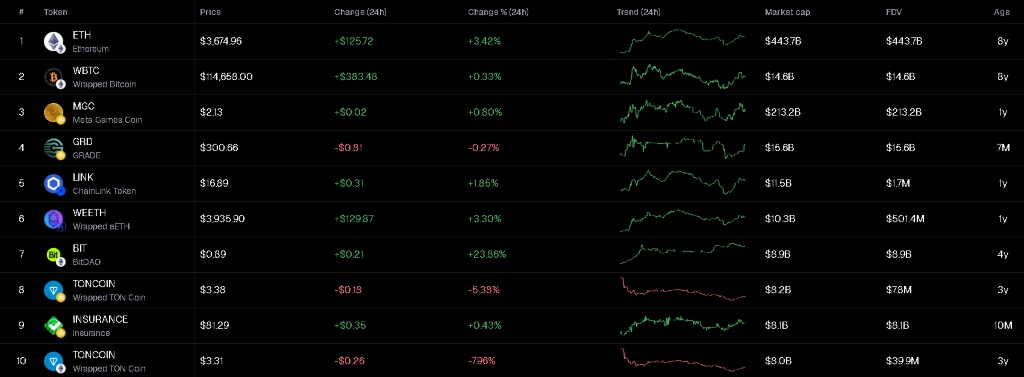The height and width of the screenshot is (377, 1024).
Task: Sort by Change % (24h) column header
Action: 498,12
